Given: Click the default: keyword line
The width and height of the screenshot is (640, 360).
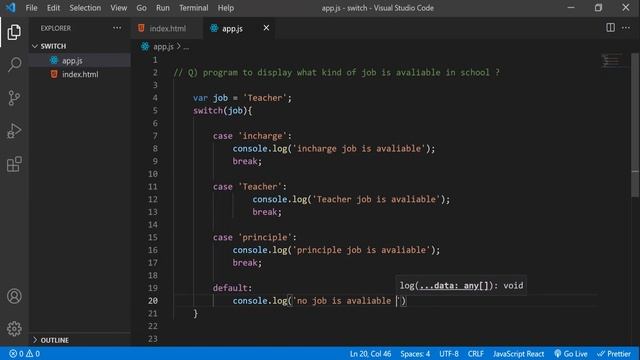Looking at the screenshot, I should [232, 287].
